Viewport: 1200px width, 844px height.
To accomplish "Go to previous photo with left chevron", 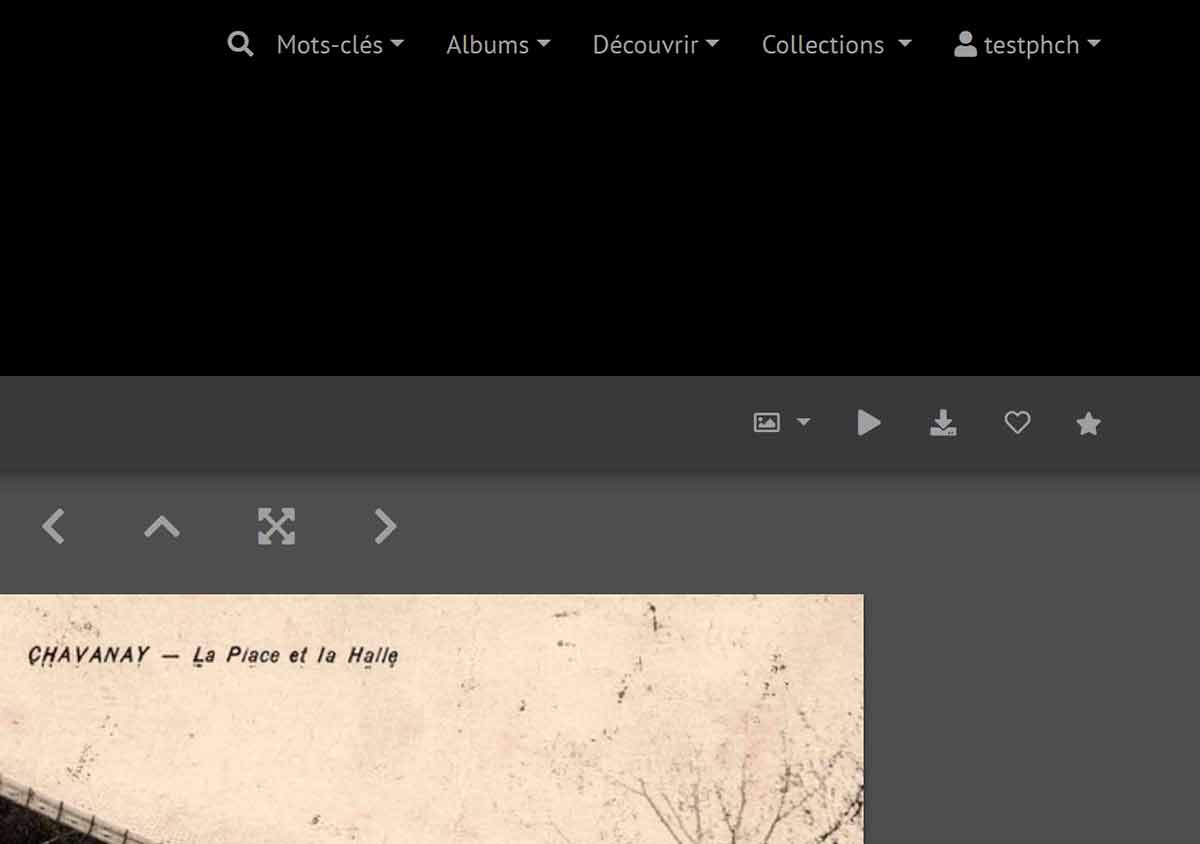I will click(x=54, y=526).
